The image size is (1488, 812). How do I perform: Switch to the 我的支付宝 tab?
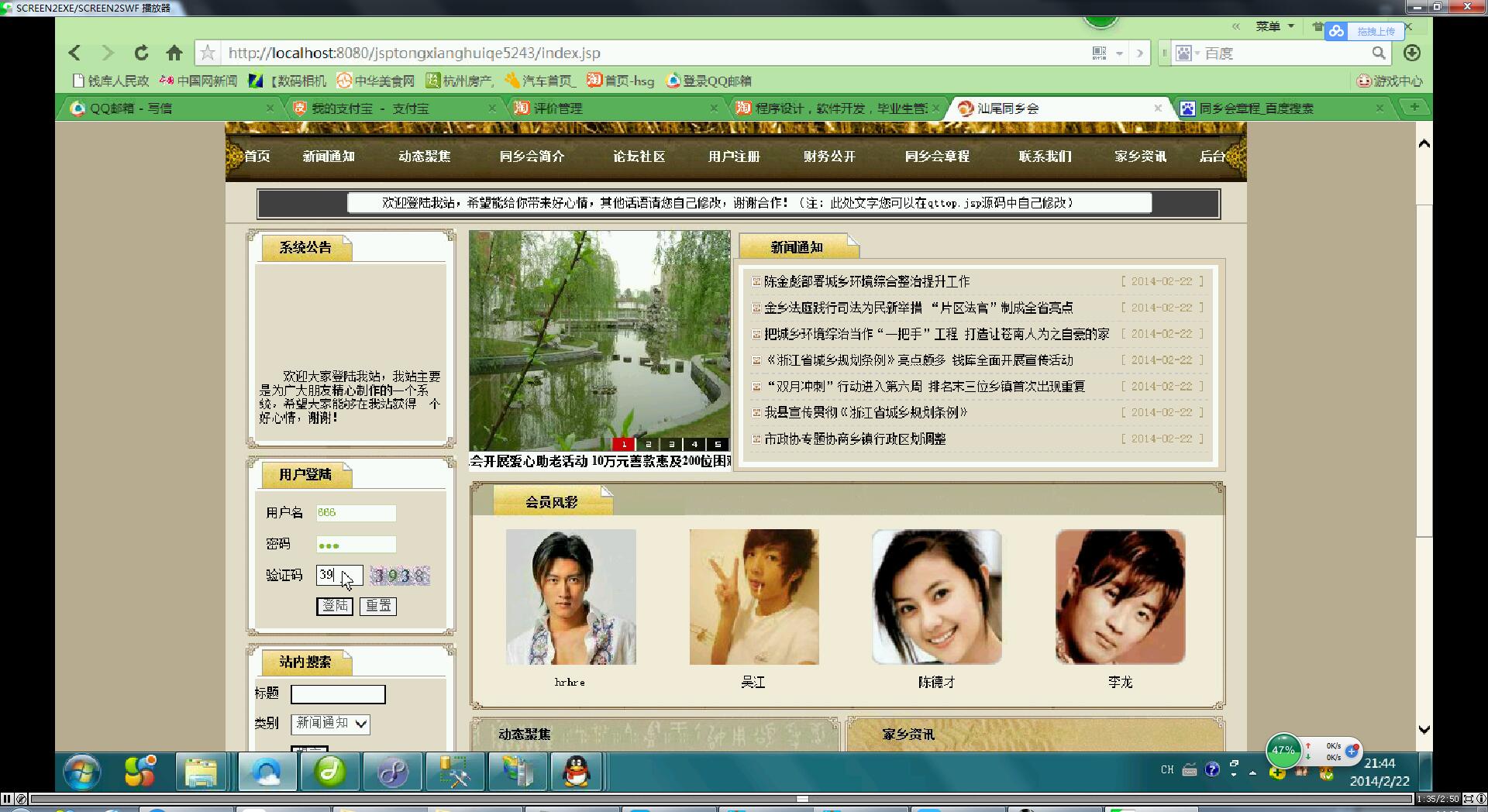[394, 108]
